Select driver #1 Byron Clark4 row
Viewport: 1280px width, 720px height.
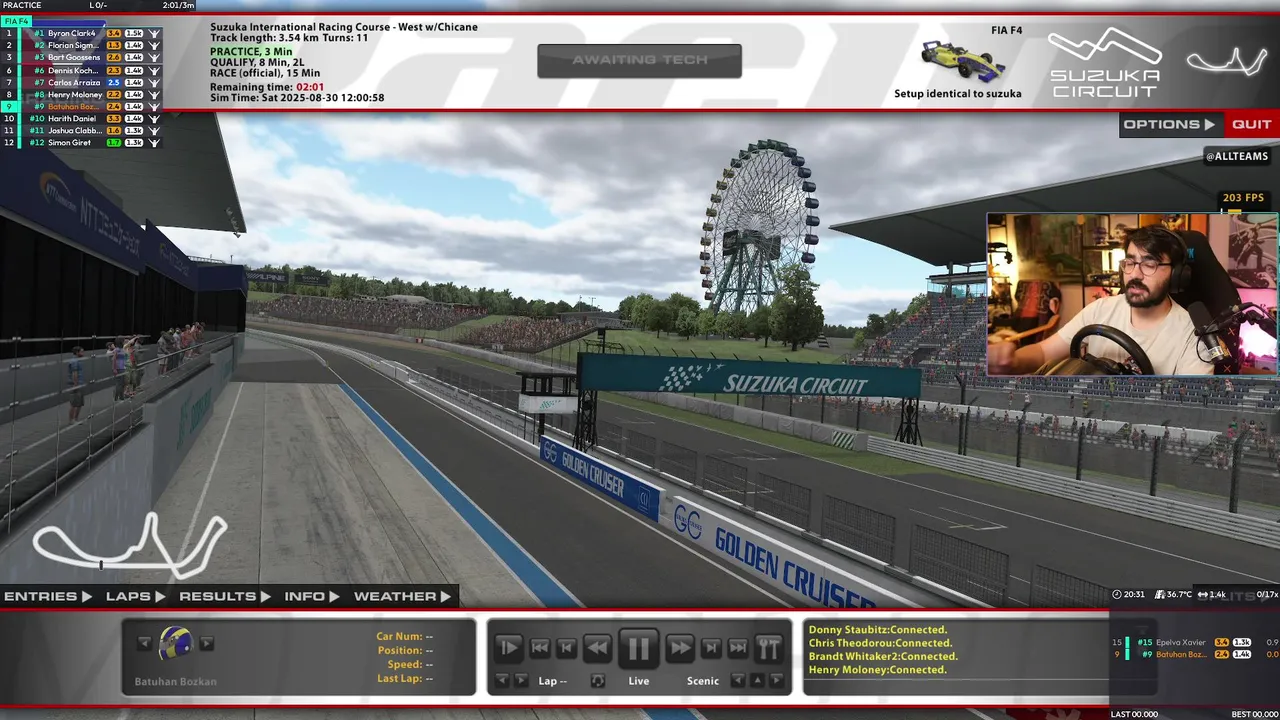tap(81, 33)
